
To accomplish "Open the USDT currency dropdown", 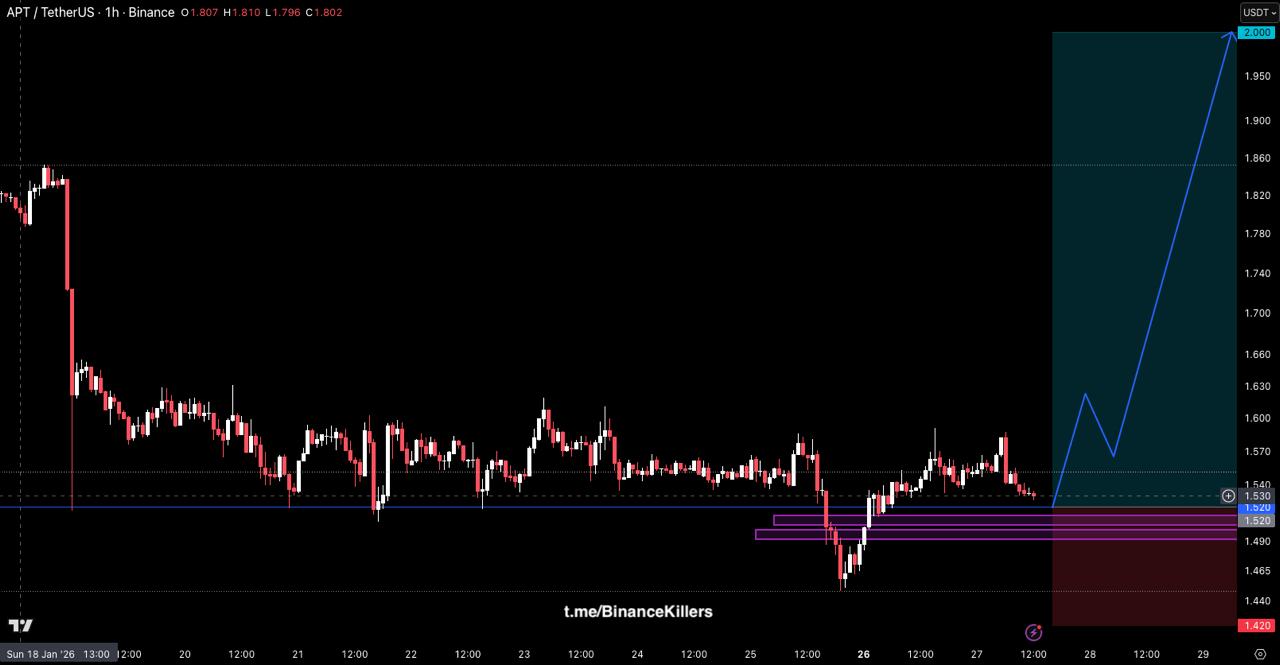I will coord(1258,13).
